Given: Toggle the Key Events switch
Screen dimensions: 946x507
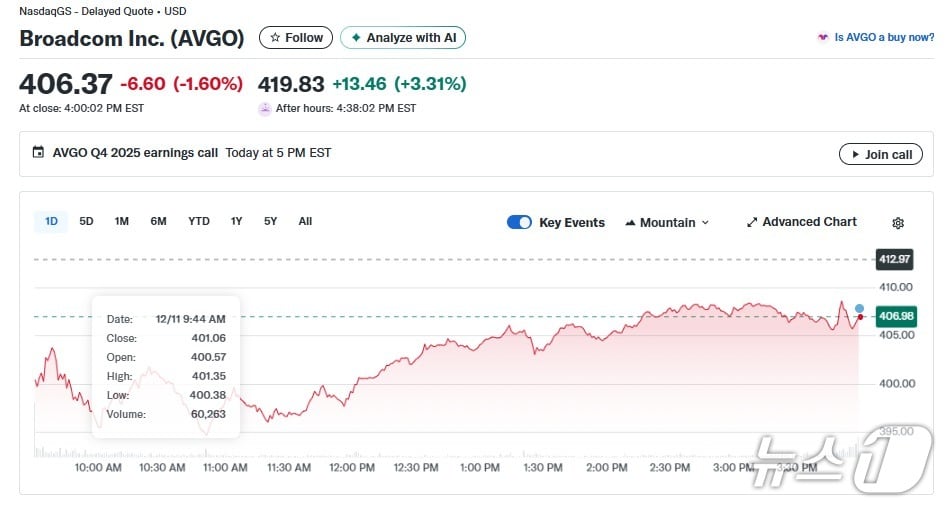Looking at the screenshot, I should (519, 222).
